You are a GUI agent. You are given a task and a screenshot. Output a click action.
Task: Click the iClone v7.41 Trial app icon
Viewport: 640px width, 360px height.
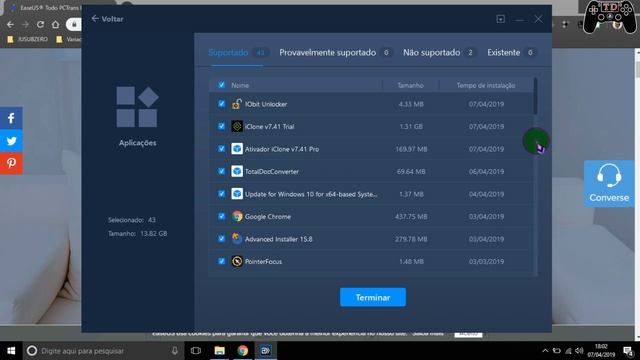(x=237, y=127)
